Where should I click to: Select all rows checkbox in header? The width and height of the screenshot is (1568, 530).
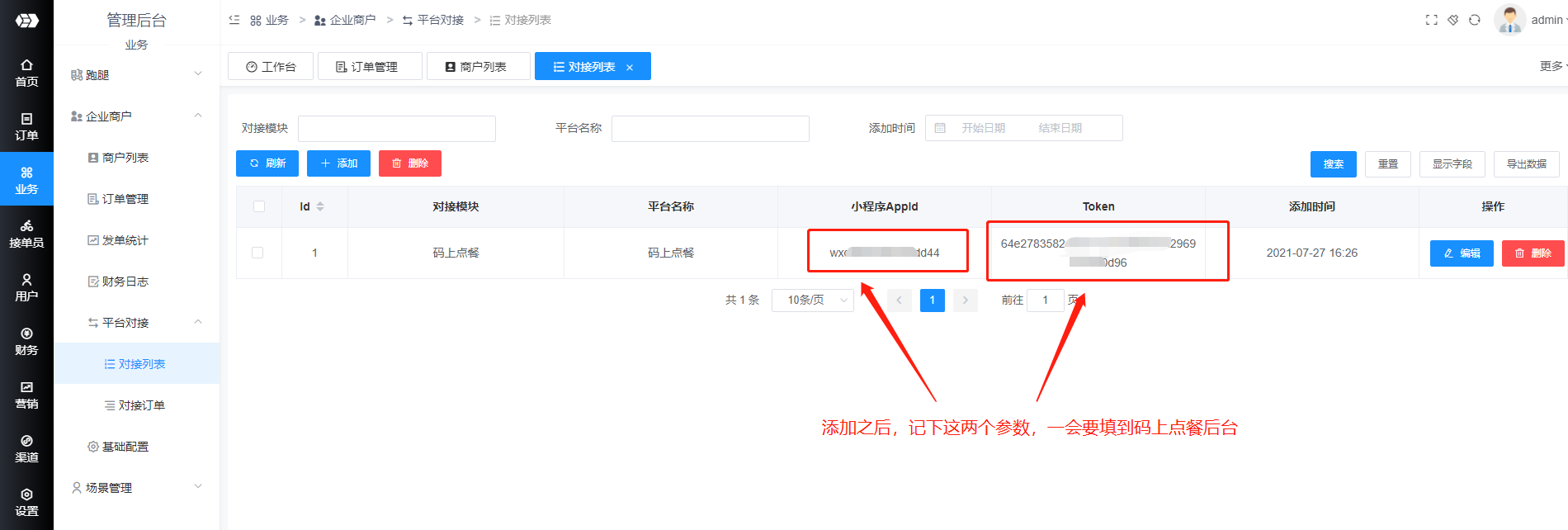click(x=259, y=206)
